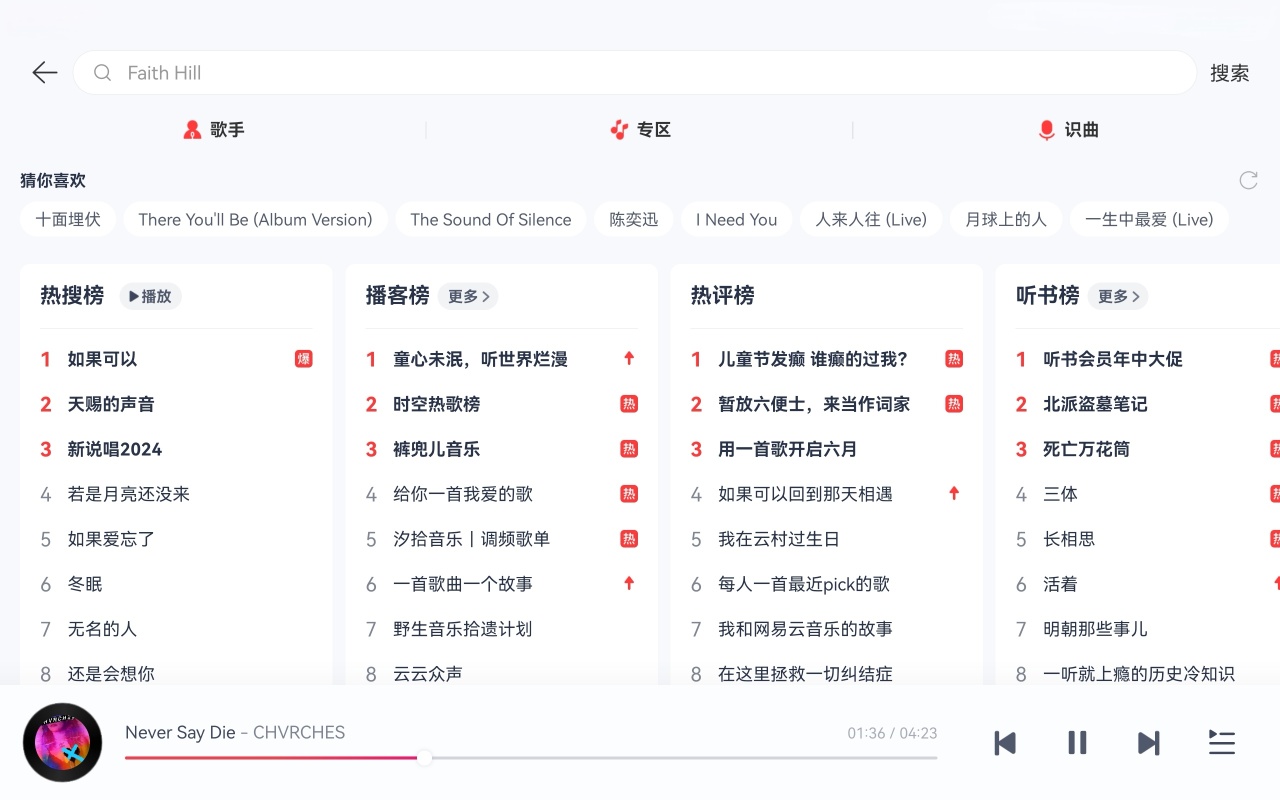Open the 专区 zone section

click(x=640, y=130)
